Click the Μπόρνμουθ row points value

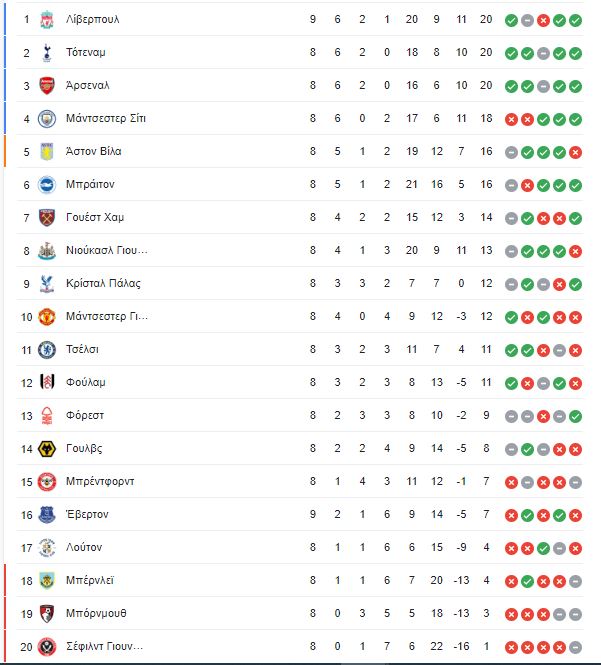tap(486, 613)
